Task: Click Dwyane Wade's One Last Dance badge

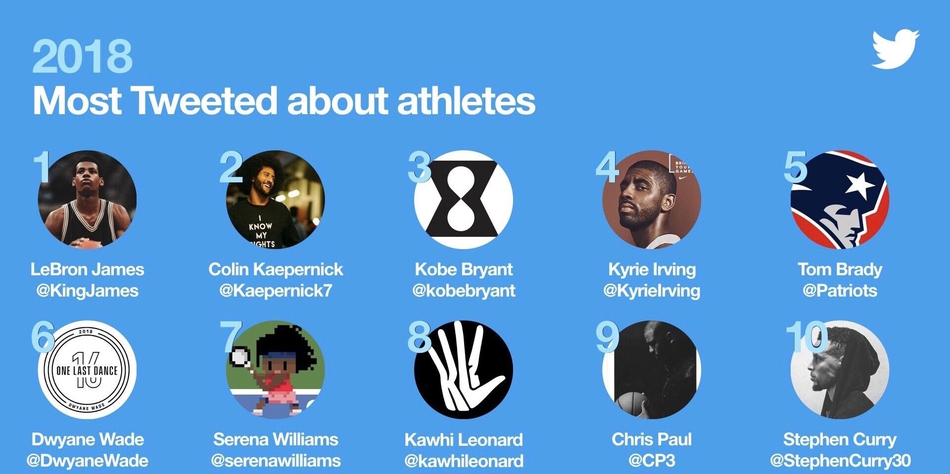Action: (87, 370)
